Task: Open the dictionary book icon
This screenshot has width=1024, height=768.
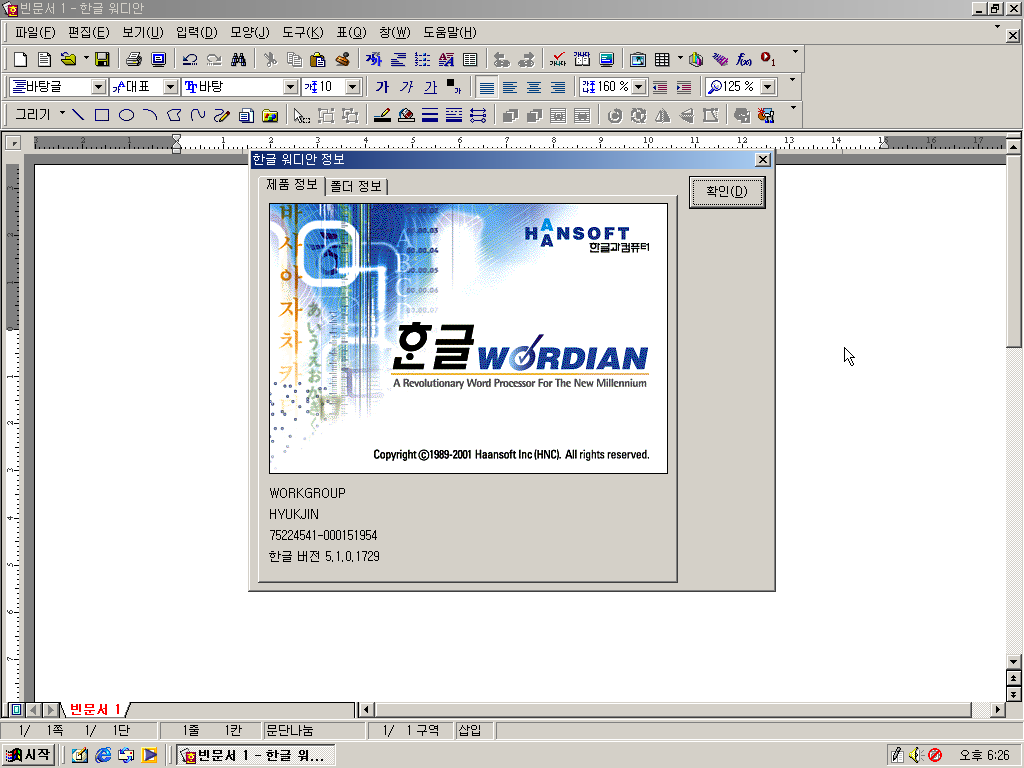Action: coord(582,59)
